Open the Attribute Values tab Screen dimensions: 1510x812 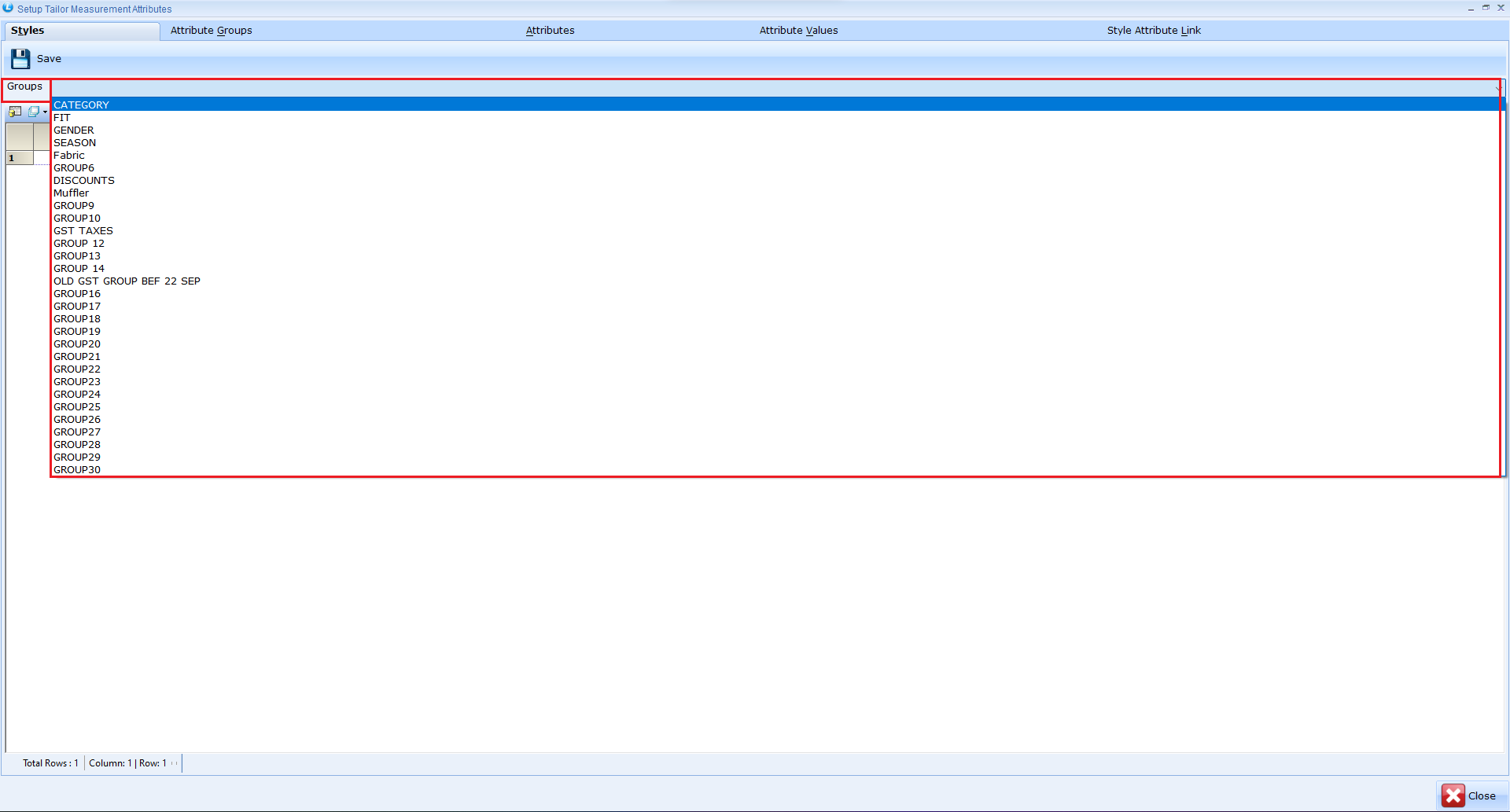pyautogui.click(x=798, y=31)
